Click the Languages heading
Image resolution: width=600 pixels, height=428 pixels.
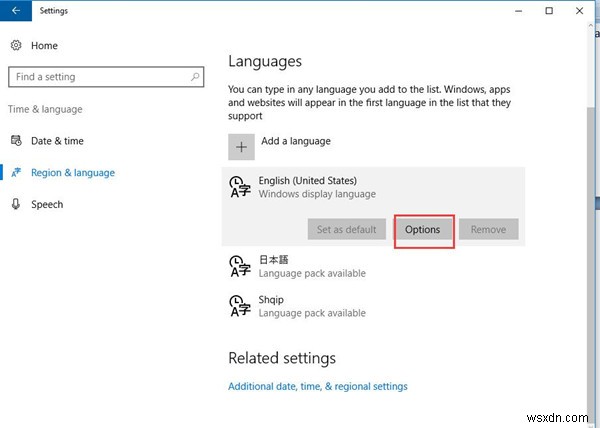[265, 62]
